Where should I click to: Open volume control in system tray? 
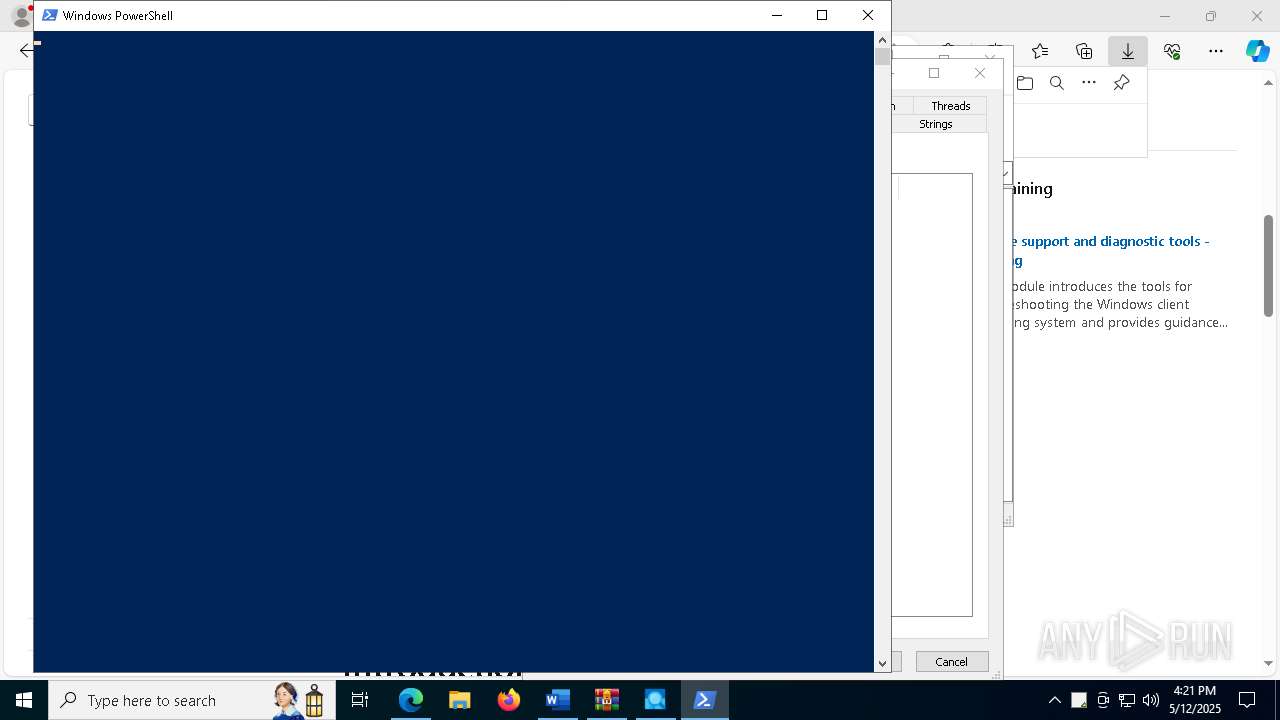point(1151,700)
